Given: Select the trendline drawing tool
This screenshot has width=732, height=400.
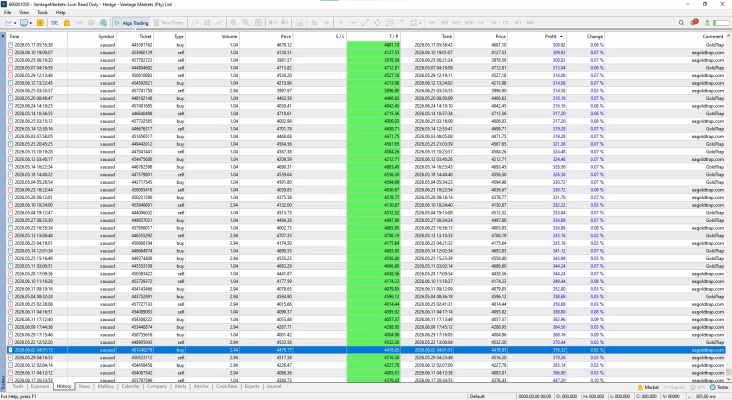Looking at the screenshot, I should (365, 22).
